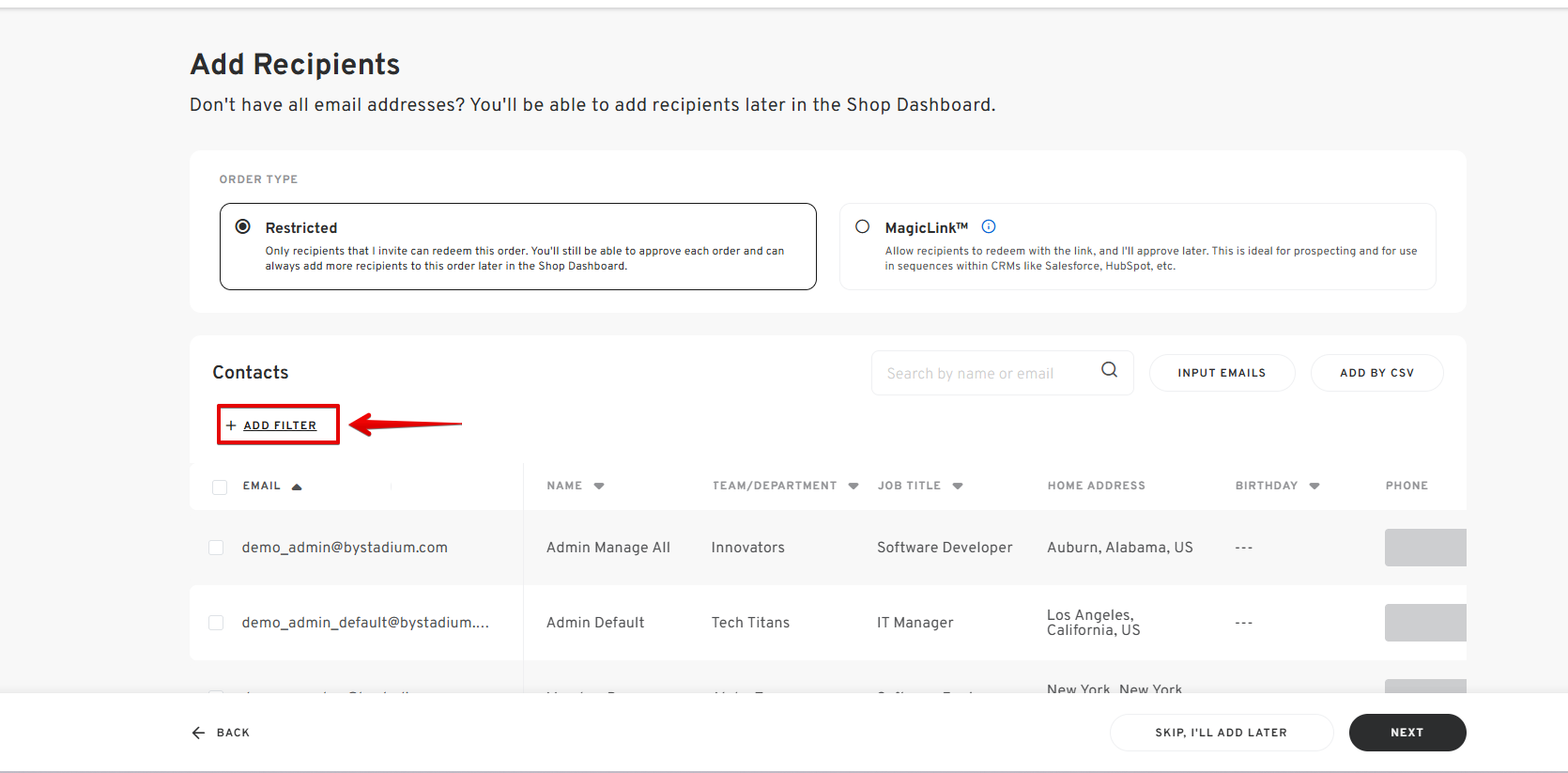1568x773 pixels.
Task: Click the Job Title column header label
Action: 909,486
